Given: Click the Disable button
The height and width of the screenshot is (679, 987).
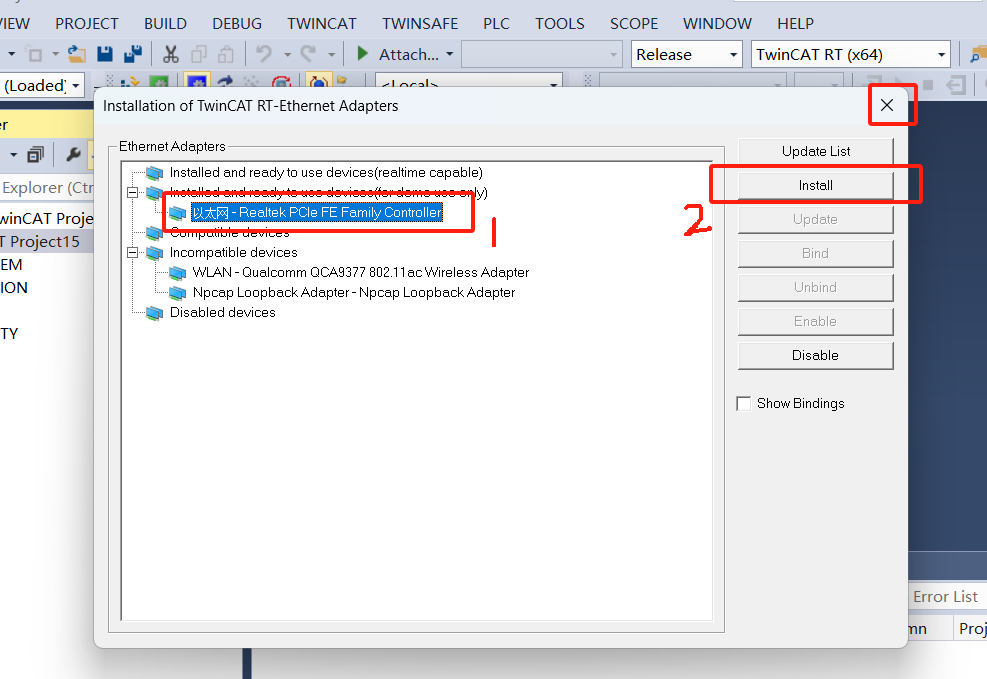Looking at the screenshot, I should click(x=816, y=355).
